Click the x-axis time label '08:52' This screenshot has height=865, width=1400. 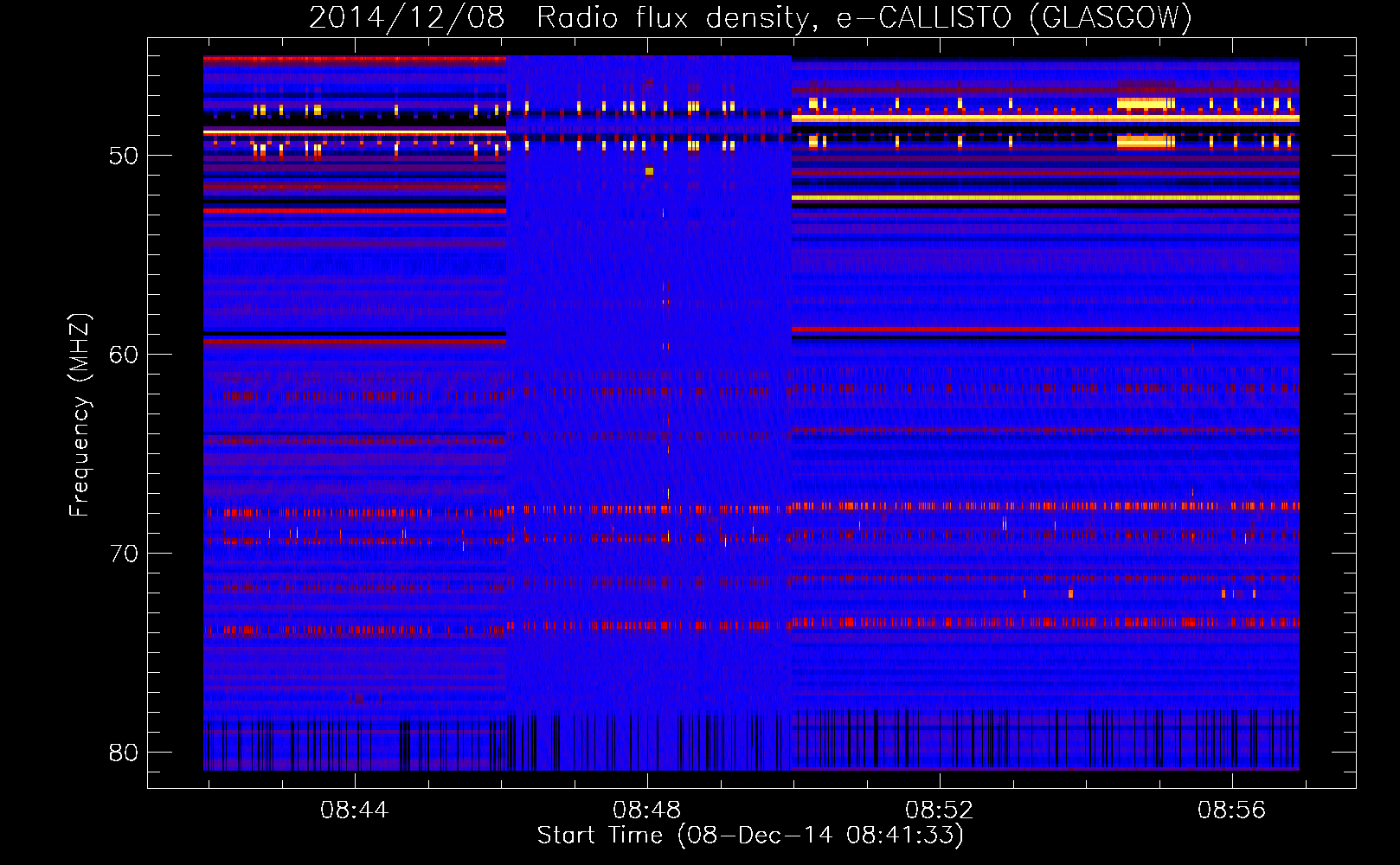939,810
